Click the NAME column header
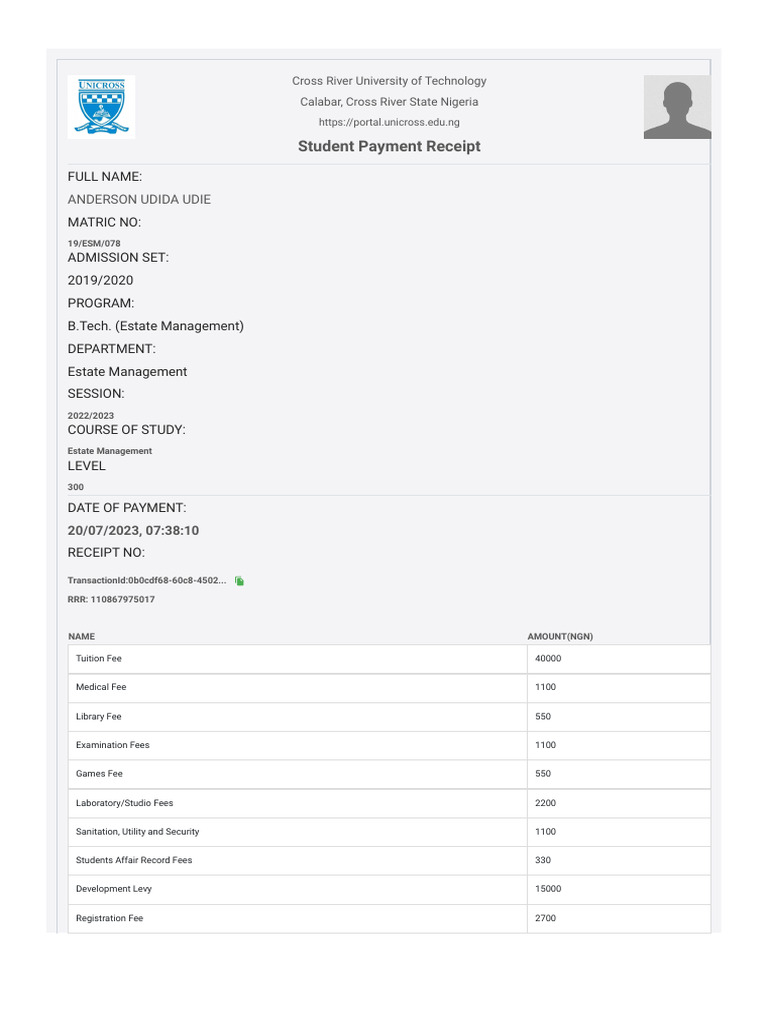The image size is (768, 1024). (82, 637)
